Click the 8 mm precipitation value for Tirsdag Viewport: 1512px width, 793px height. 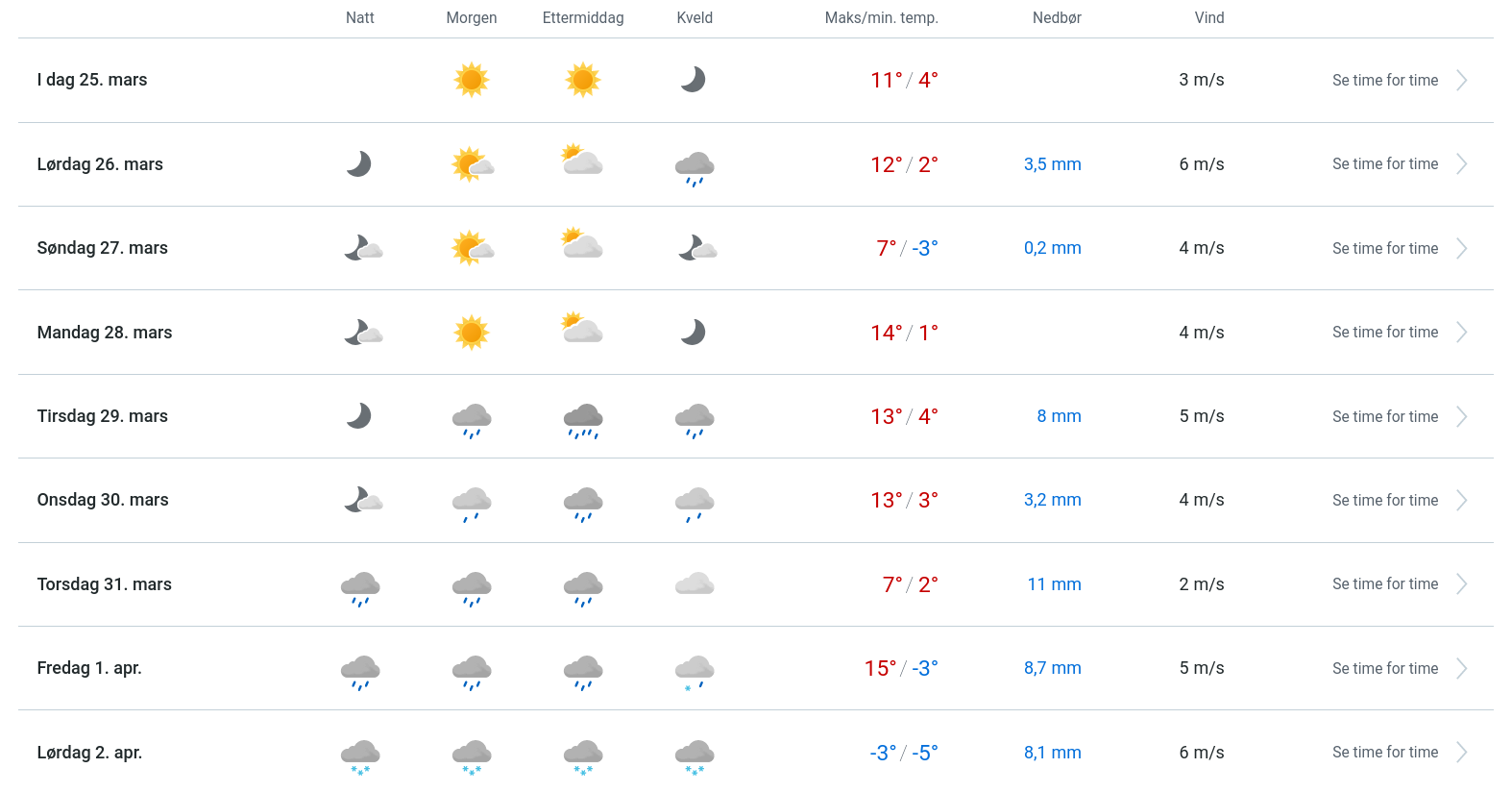click(x=1059, y=416)
